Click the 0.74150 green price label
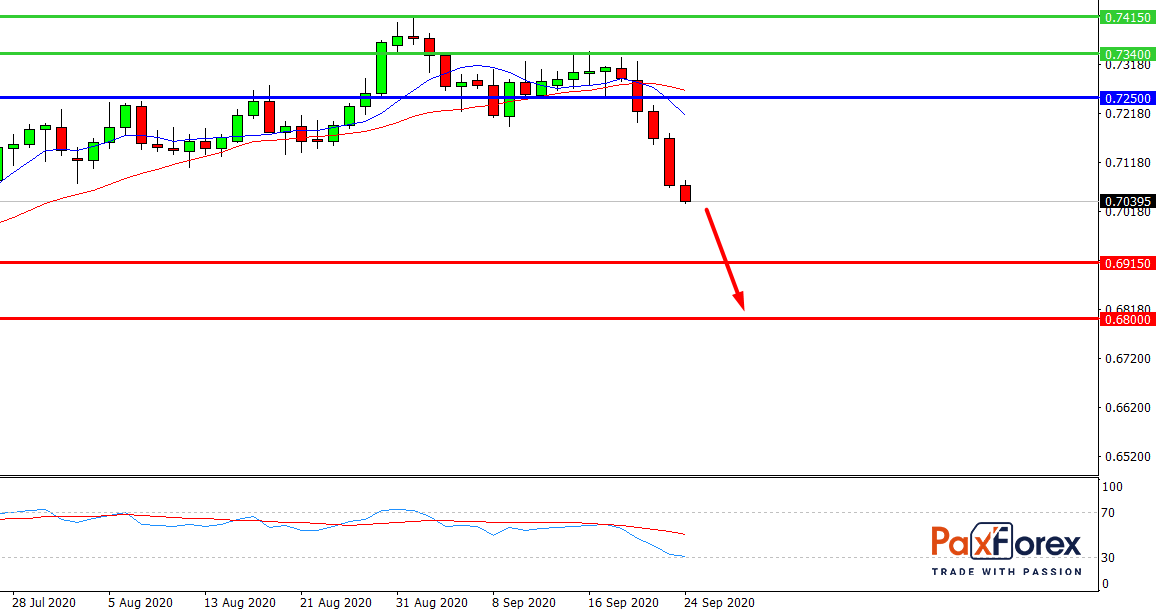1159x612 pixels. 1127,17
